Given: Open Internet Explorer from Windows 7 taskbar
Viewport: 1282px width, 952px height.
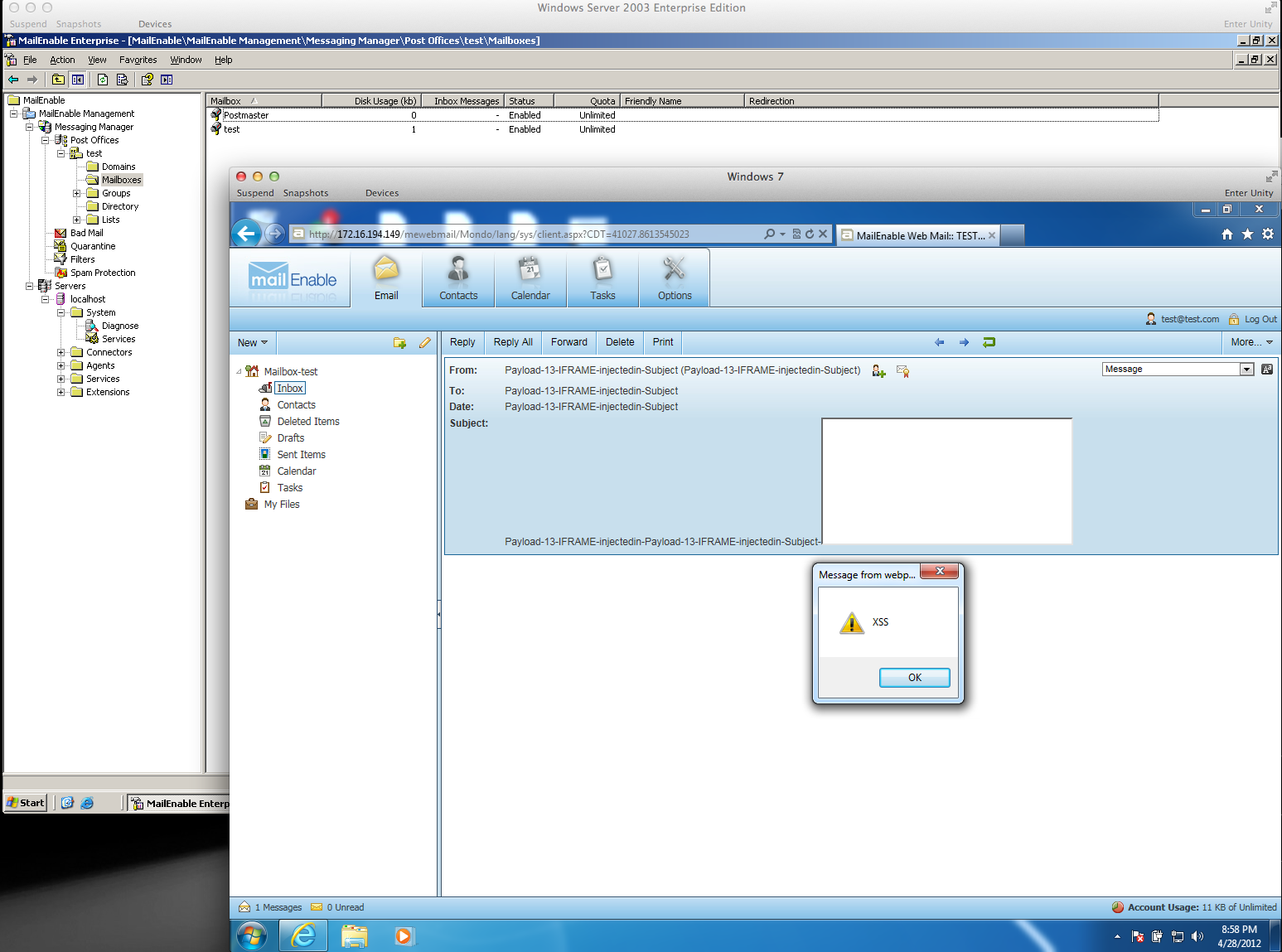Looking at the screenshot, I should (x=304, y=936).
